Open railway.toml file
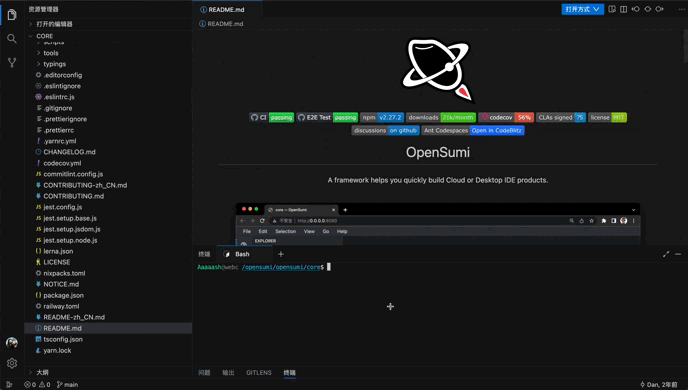Viewport: 688px width, 390px height. tap(108, 306)
